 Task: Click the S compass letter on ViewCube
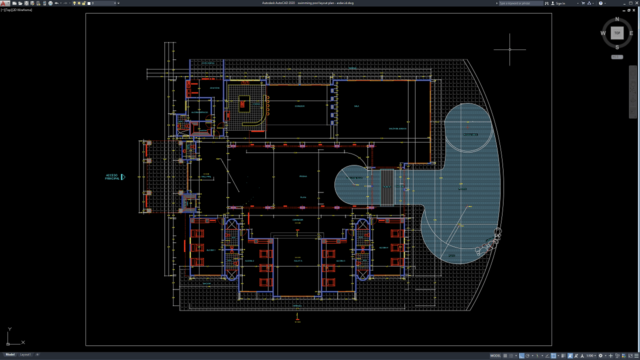tap(617, 47)
